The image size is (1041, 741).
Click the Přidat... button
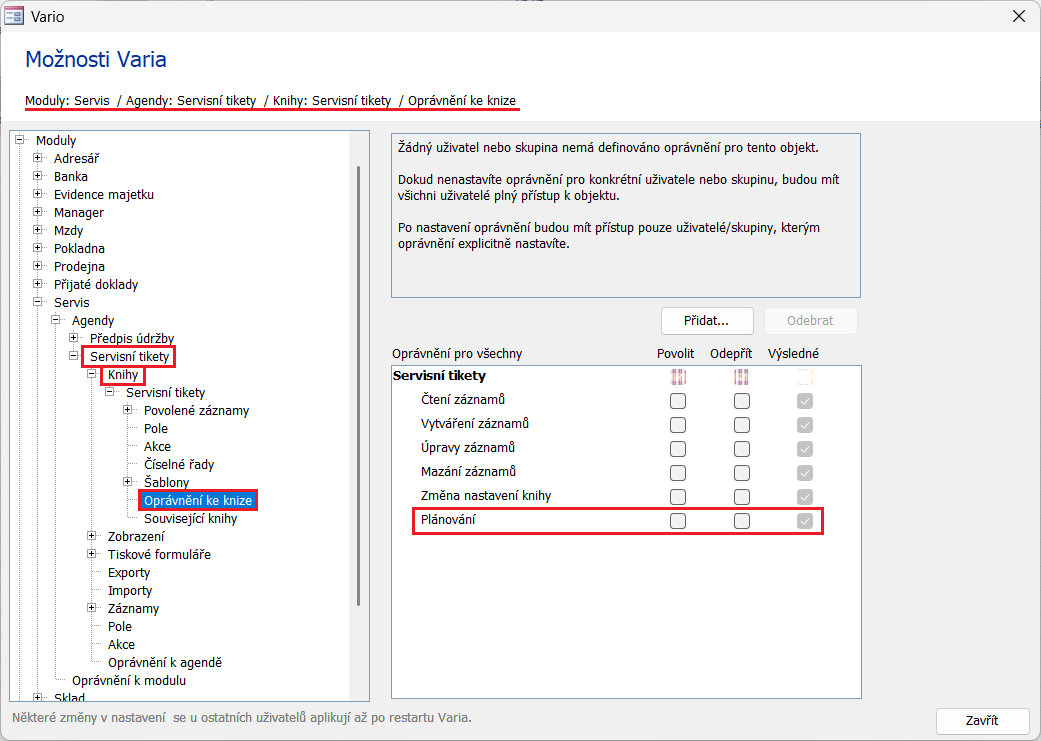coord(707,321)
